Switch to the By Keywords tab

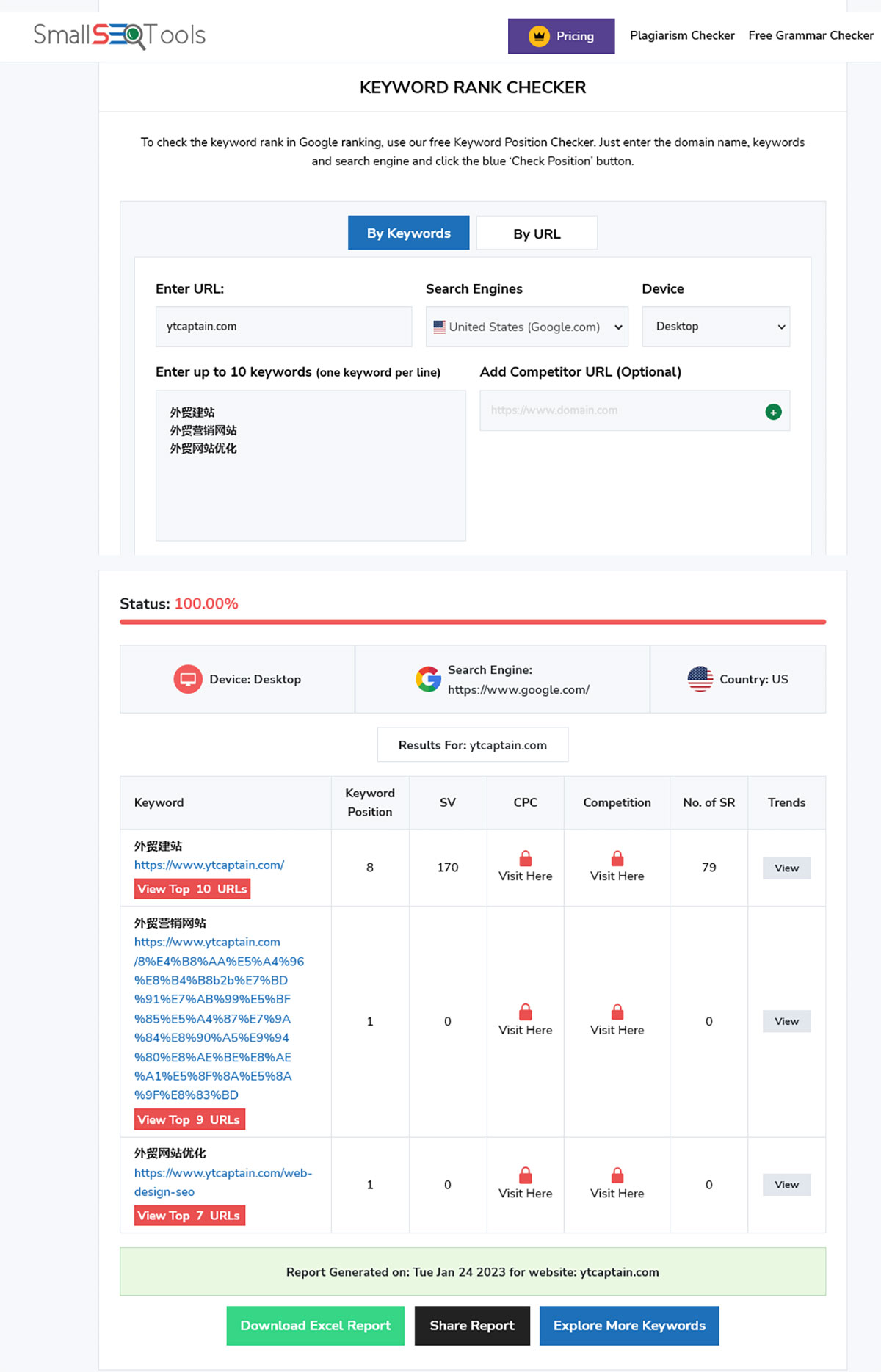tap(409, 233)
